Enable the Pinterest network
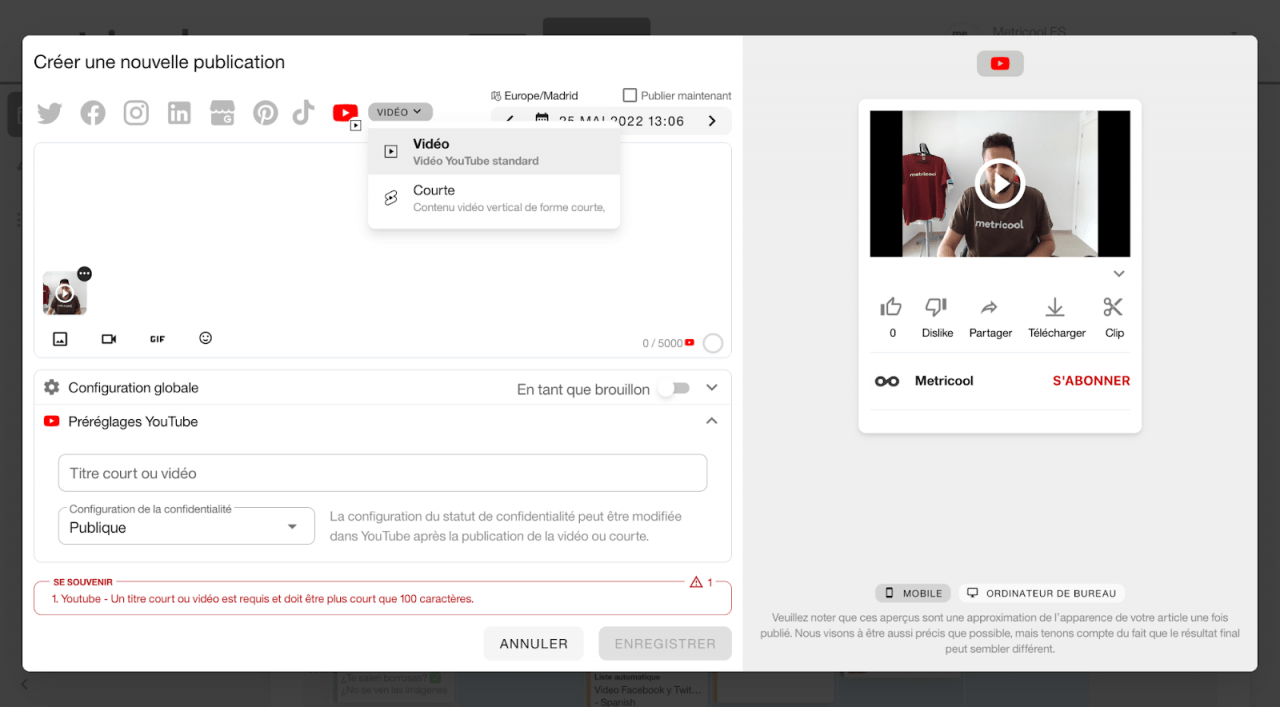This screenshot has width=1280, height=707. tap(265, 113)
